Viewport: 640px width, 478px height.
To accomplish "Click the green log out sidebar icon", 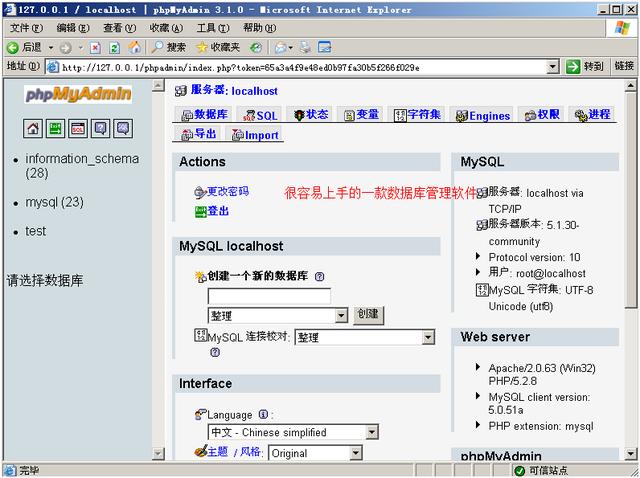I will coord(55,129).
